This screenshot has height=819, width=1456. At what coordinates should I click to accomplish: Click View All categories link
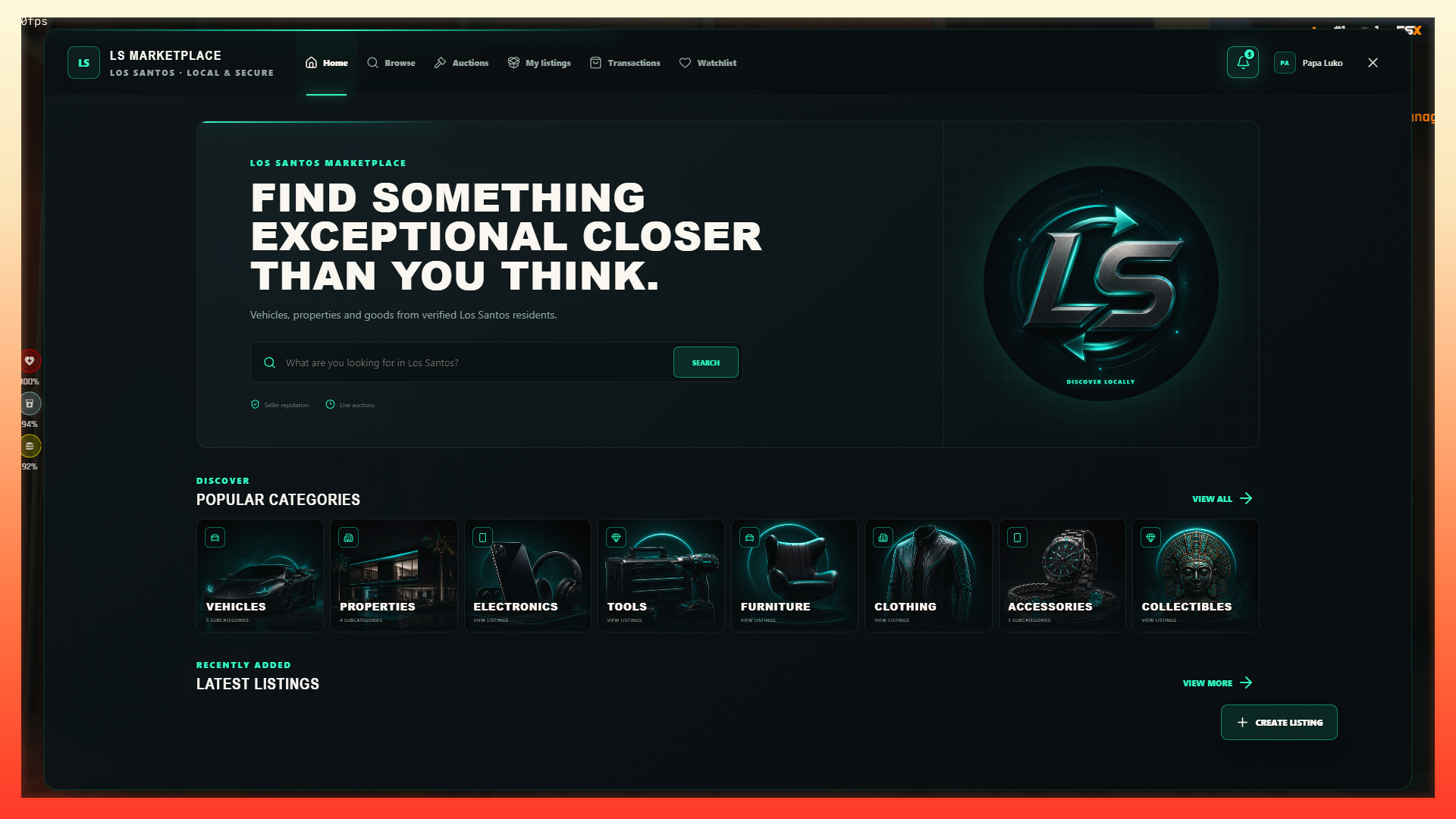(x=1222, y=499)
